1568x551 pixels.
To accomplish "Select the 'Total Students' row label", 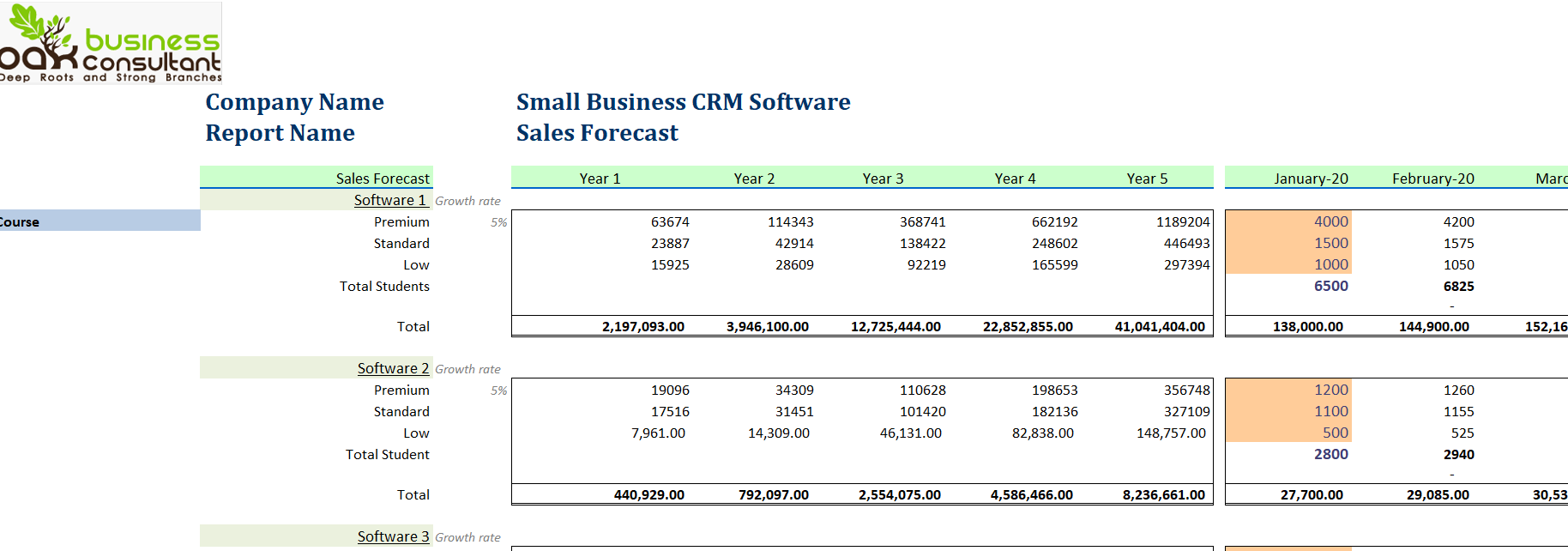I will [x=384, y=286].
